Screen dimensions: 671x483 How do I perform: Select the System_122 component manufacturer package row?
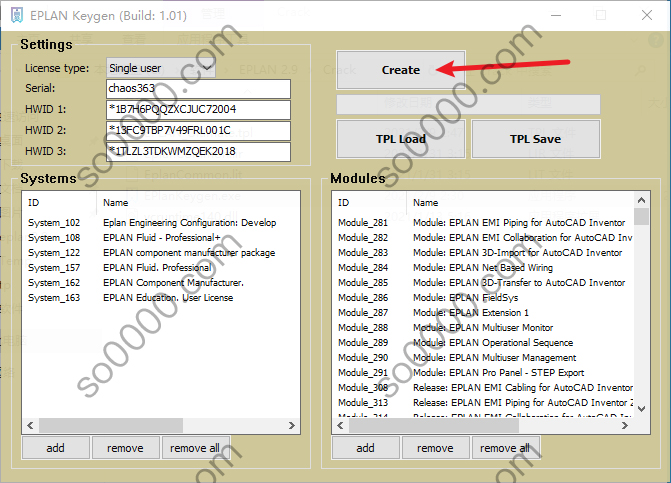pos(161,253)
